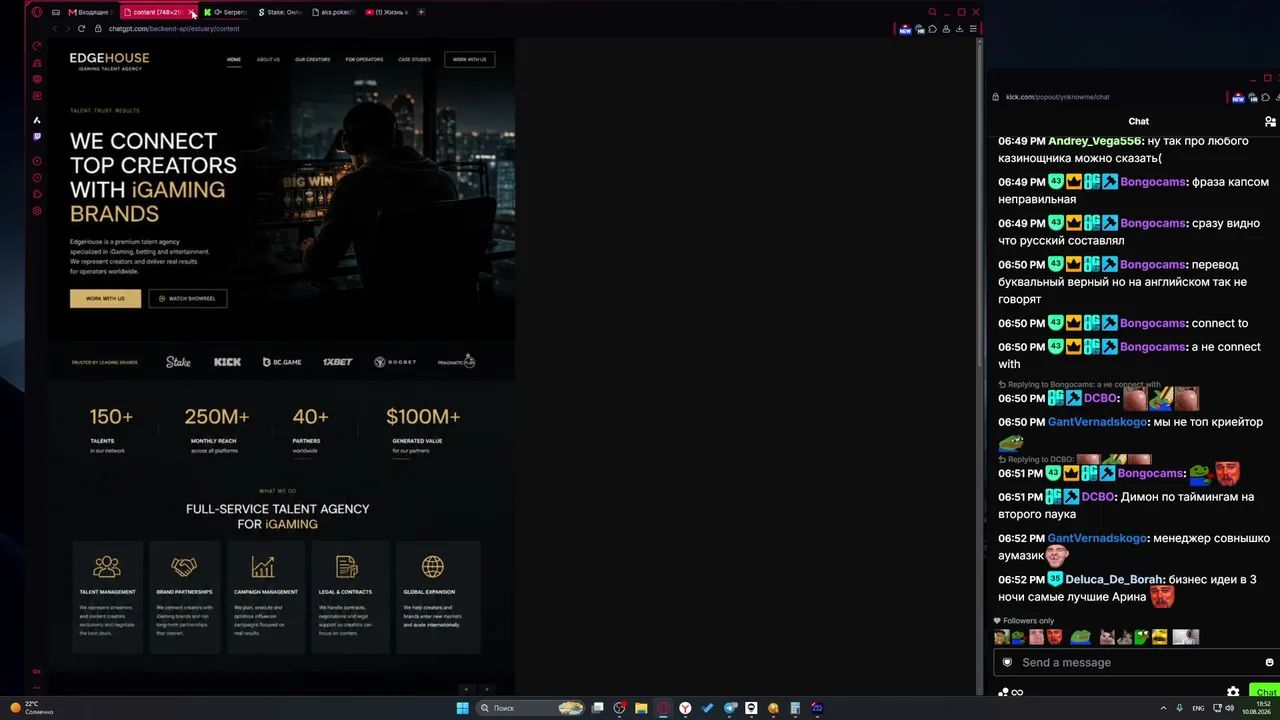Open the emote picker in chat input

tap(1269, 662)
